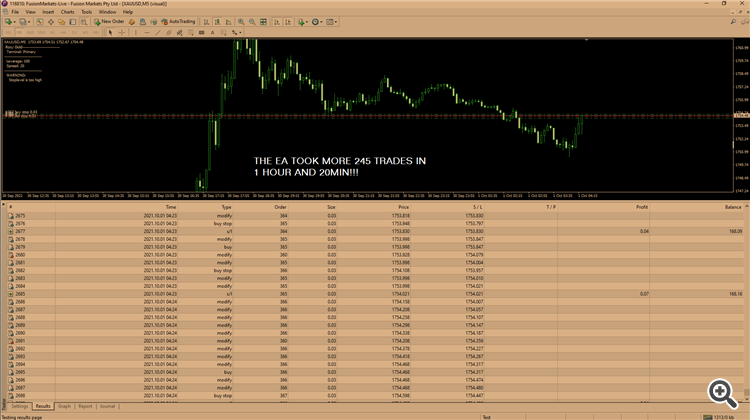Toggle the Market Watch panel icon
This screenshot has height=420, width=750.
tap(40, 22)
